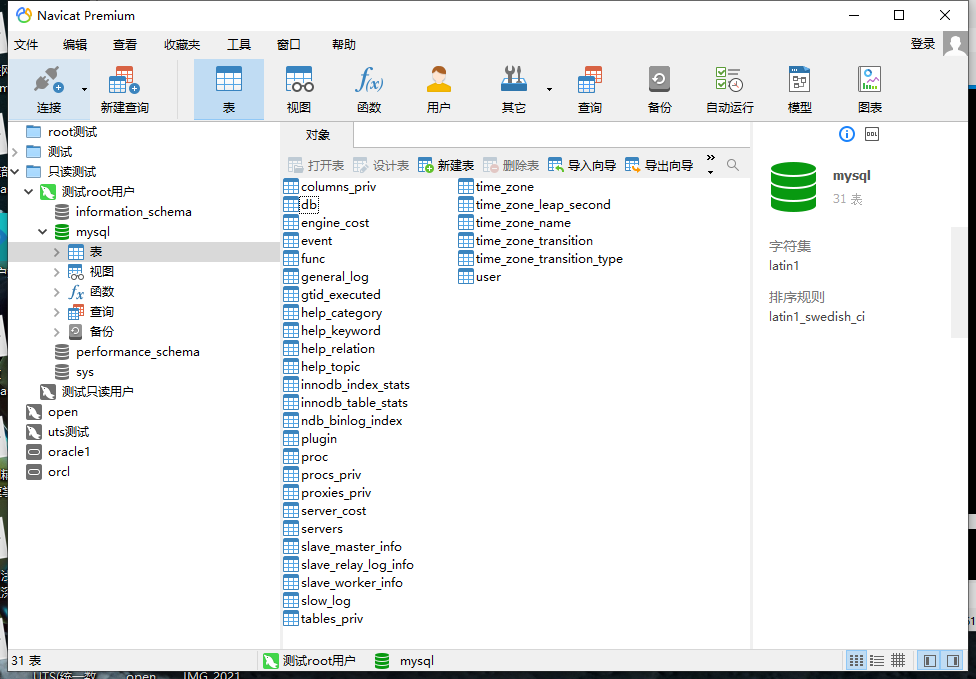
Task: Click 设计表 (Design Table) button
Action: (381, 166)
